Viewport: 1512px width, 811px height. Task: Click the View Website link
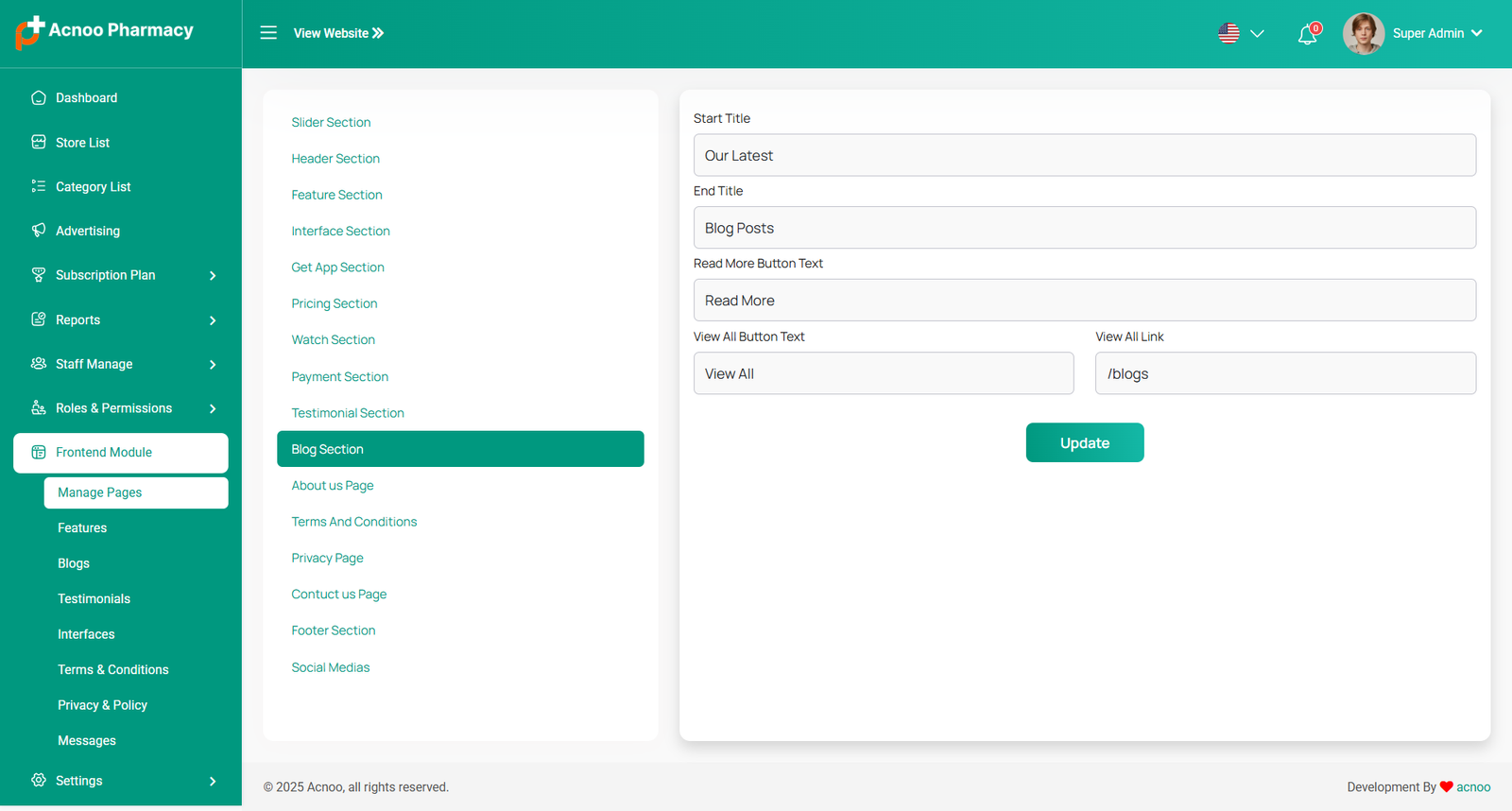[338, 33]
